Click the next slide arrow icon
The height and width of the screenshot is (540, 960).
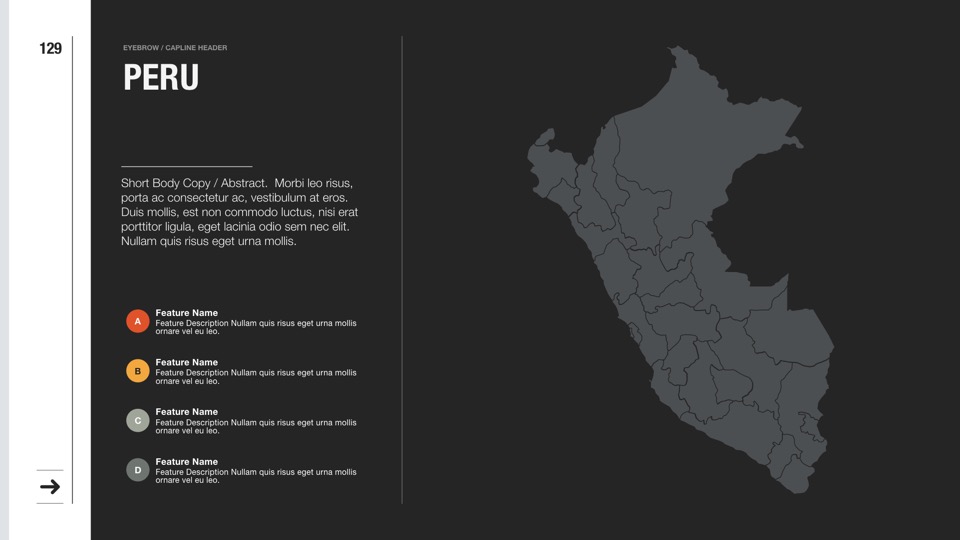pyautogui.click(x=50, y=487)
